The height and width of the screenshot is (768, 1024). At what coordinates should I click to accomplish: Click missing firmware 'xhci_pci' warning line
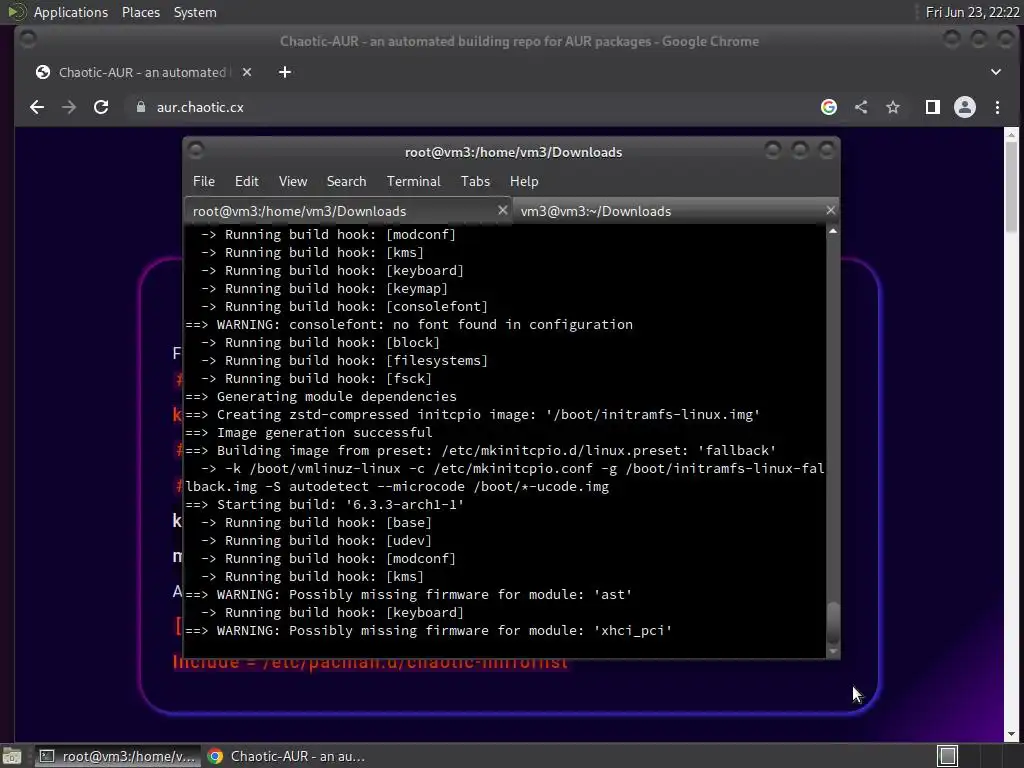click(x=428, y=630)
